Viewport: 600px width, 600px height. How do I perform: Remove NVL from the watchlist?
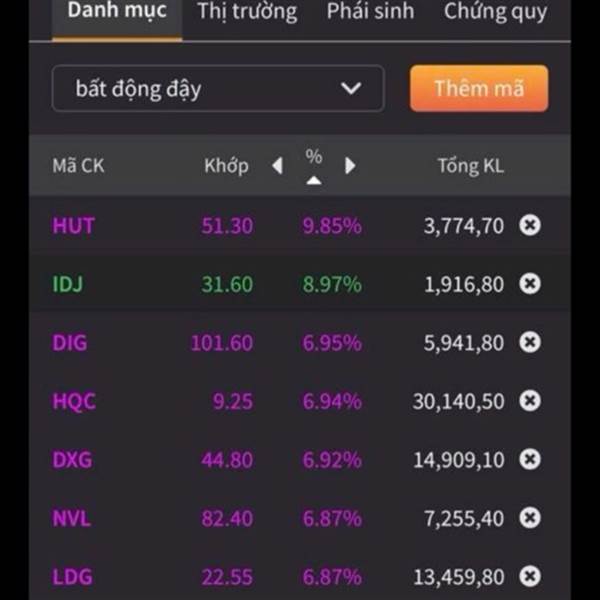pos(530,518)
